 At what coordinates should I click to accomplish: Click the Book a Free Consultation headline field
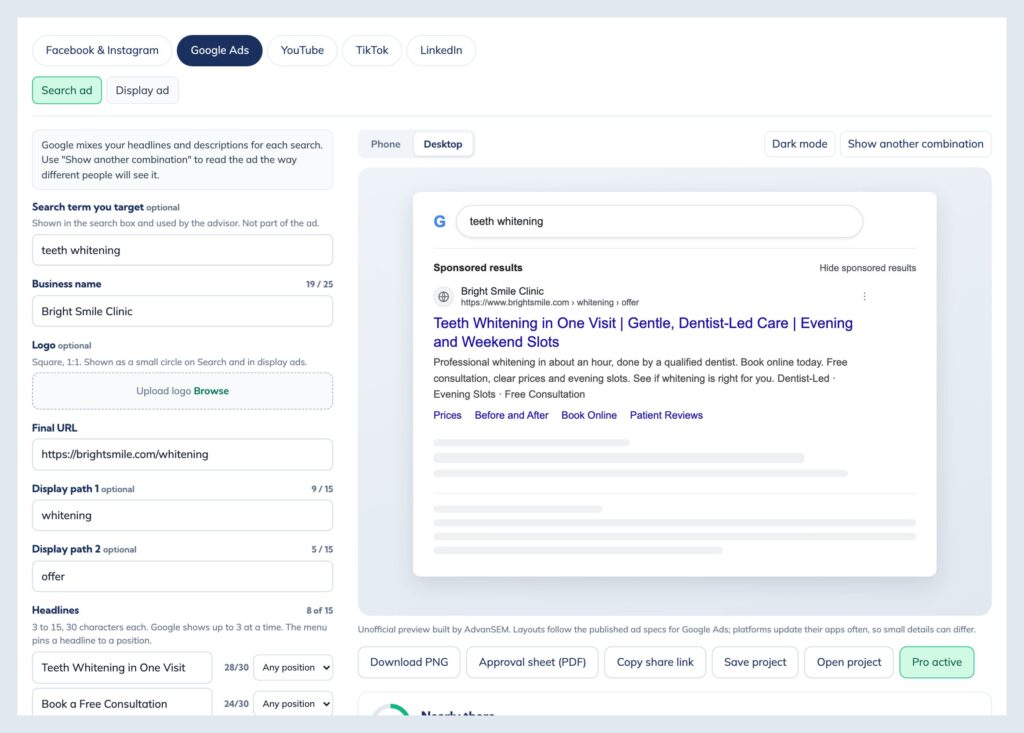pyautogui.click(x=122, y=703)
